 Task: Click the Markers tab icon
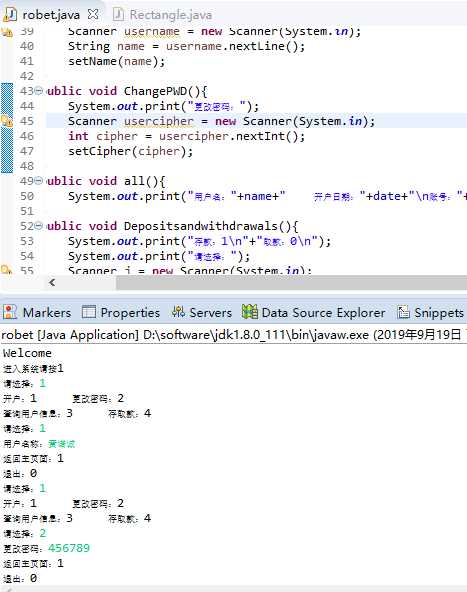(x=10, y=312)
